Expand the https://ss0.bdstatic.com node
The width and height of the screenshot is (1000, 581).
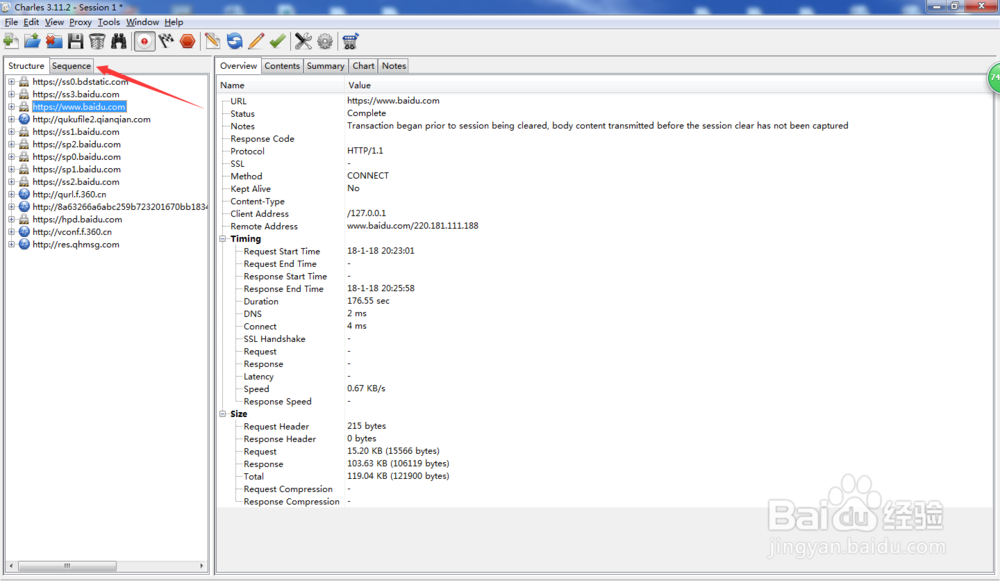11,82
